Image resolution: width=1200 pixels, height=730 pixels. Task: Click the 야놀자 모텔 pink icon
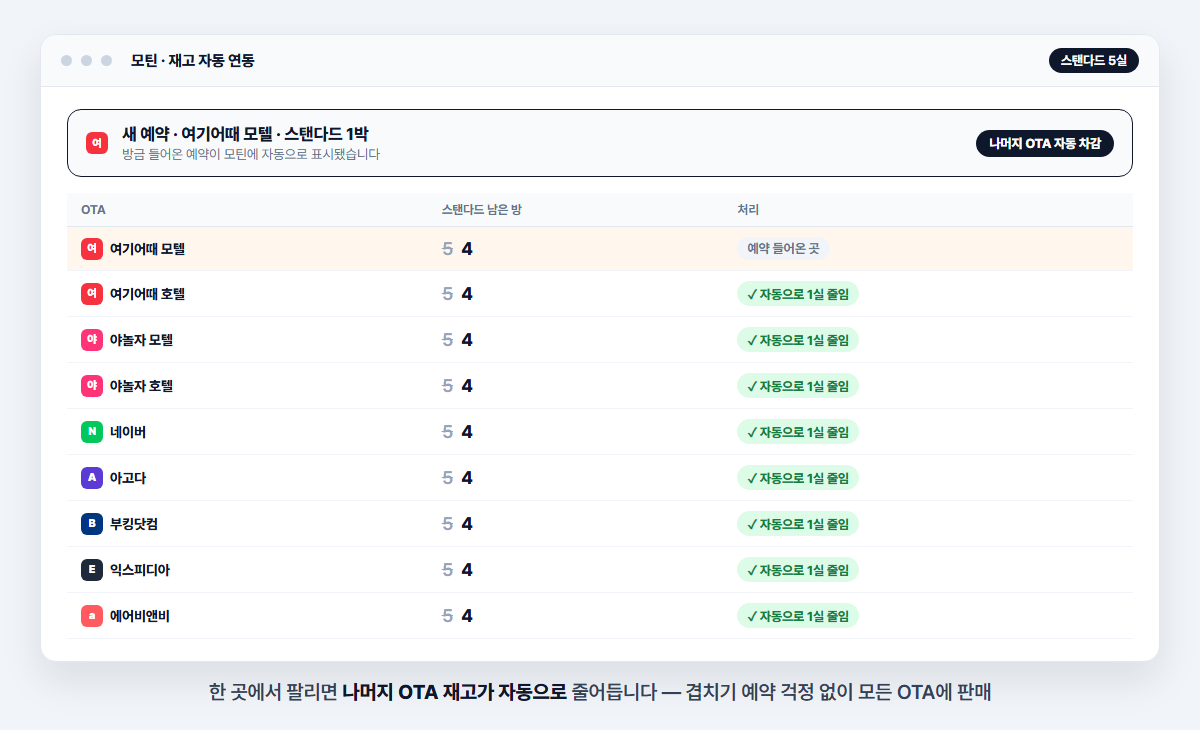click(x=92, y=340)
